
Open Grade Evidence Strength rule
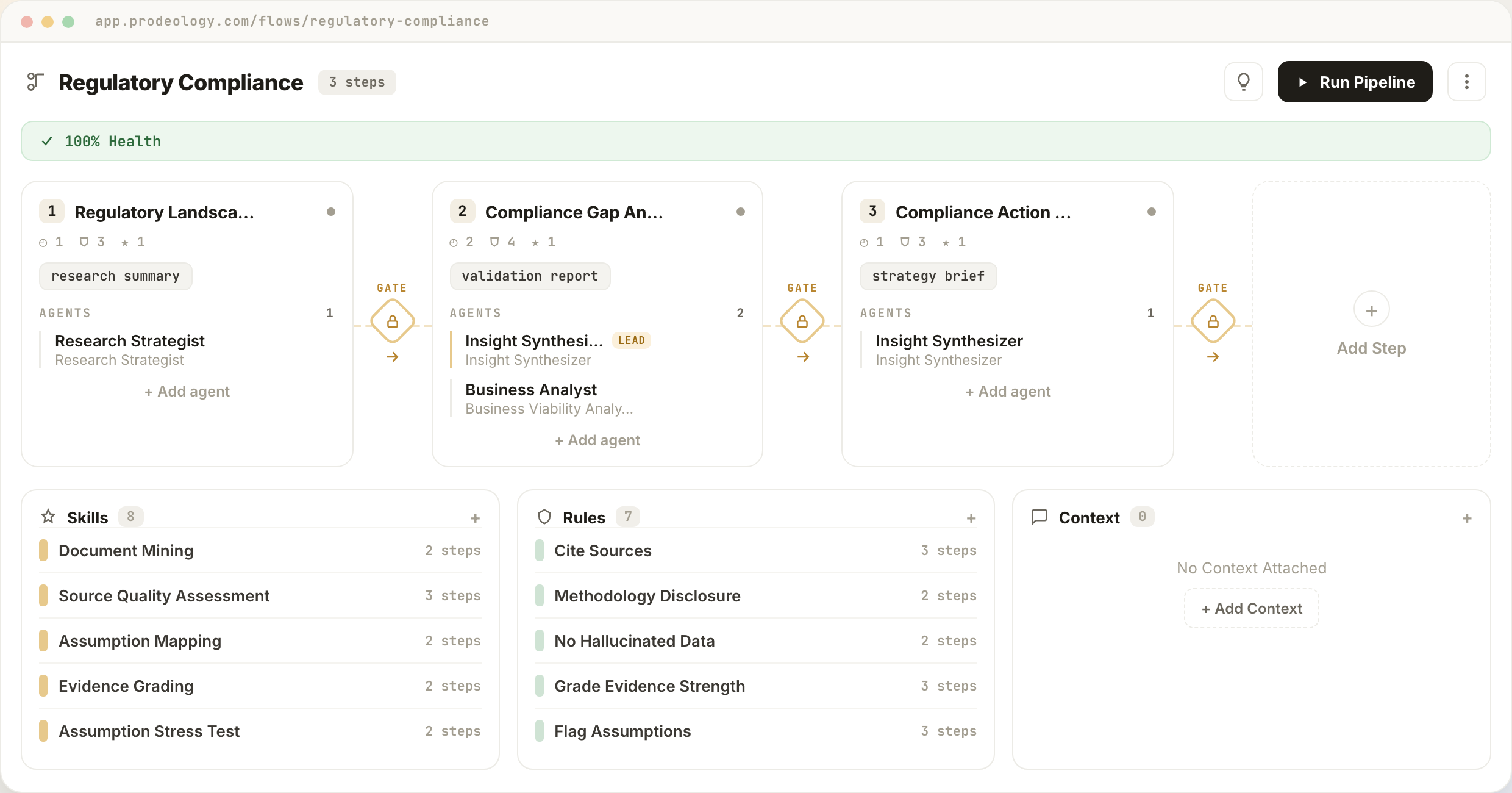pos(756,686)
